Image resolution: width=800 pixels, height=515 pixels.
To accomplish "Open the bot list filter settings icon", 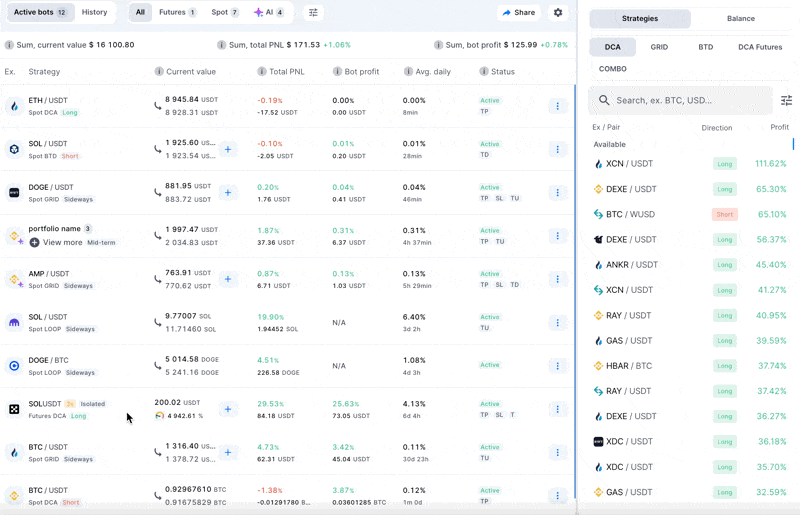I will [313, 13].
